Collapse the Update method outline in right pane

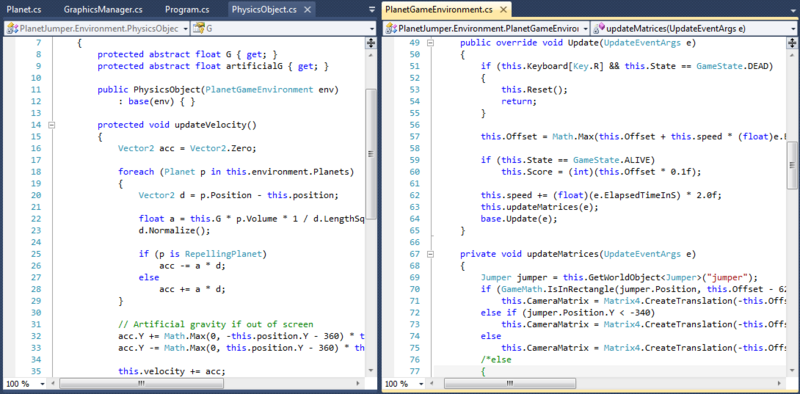[x=430, y=43]
